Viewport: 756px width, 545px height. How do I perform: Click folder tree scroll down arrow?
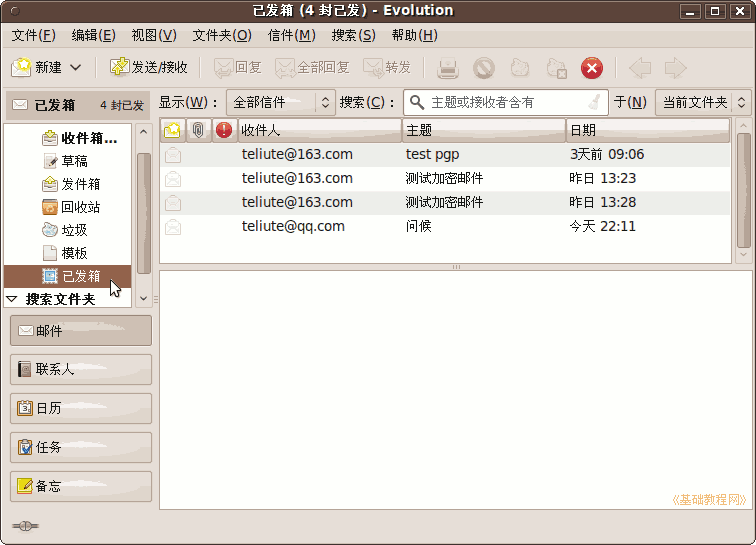(x=143, y=299)
